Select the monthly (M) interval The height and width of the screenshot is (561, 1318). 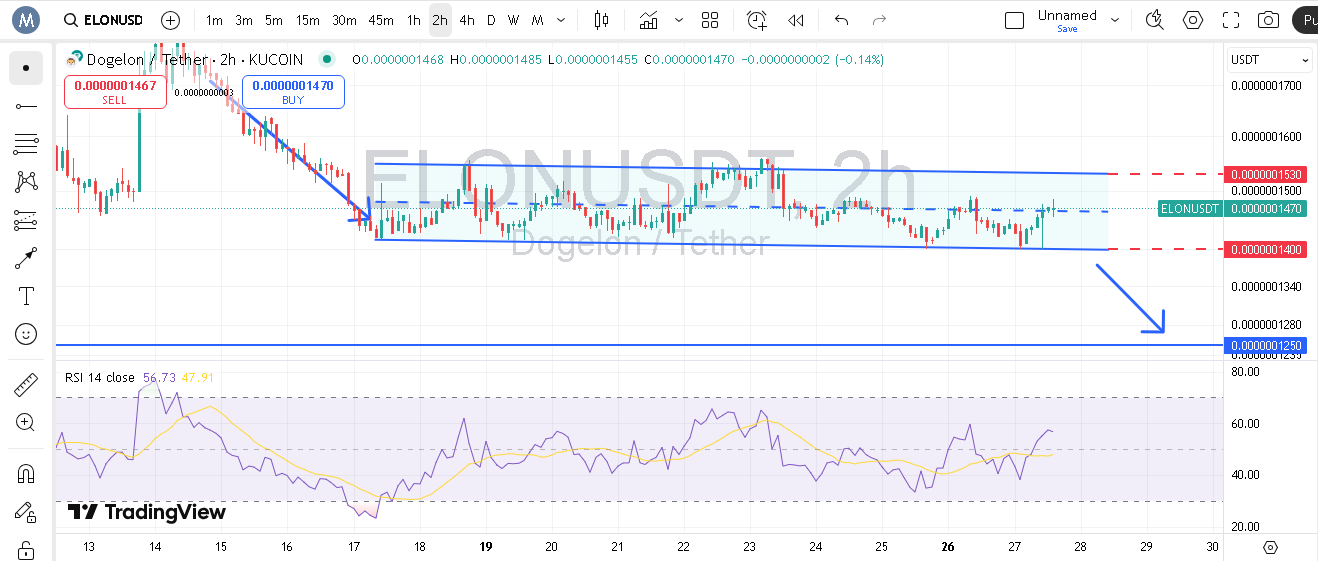click(538, 20)
